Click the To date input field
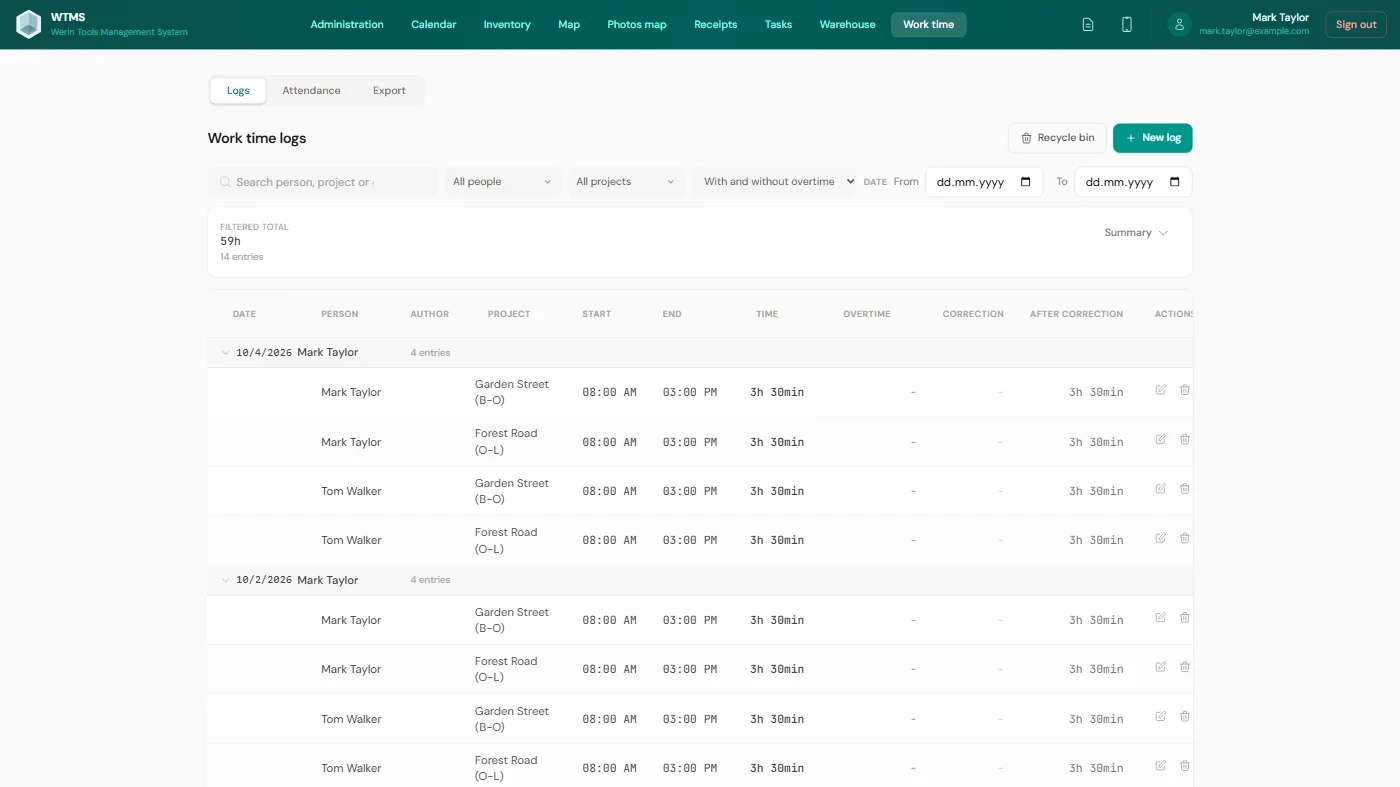 (1133, 182)
